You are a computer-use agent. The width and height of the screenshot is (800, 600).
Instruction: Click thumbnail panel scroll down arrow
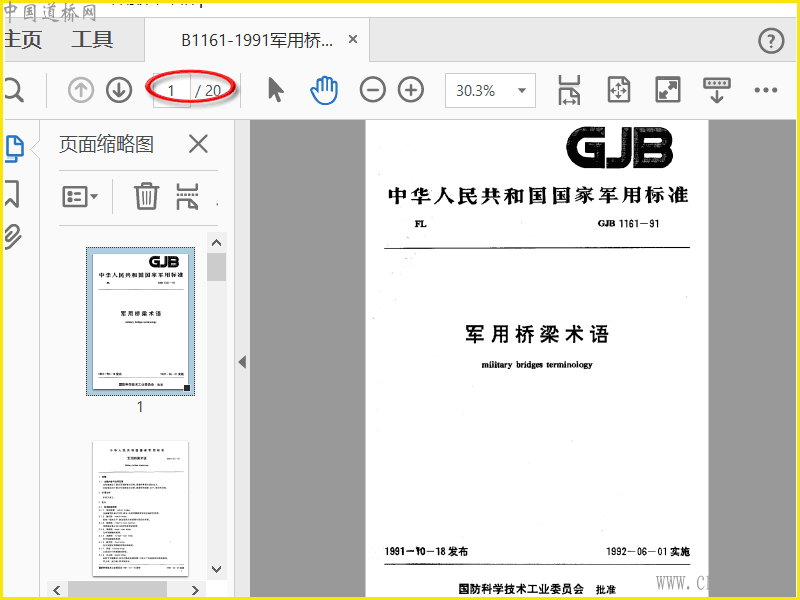[x=216, y=569]
